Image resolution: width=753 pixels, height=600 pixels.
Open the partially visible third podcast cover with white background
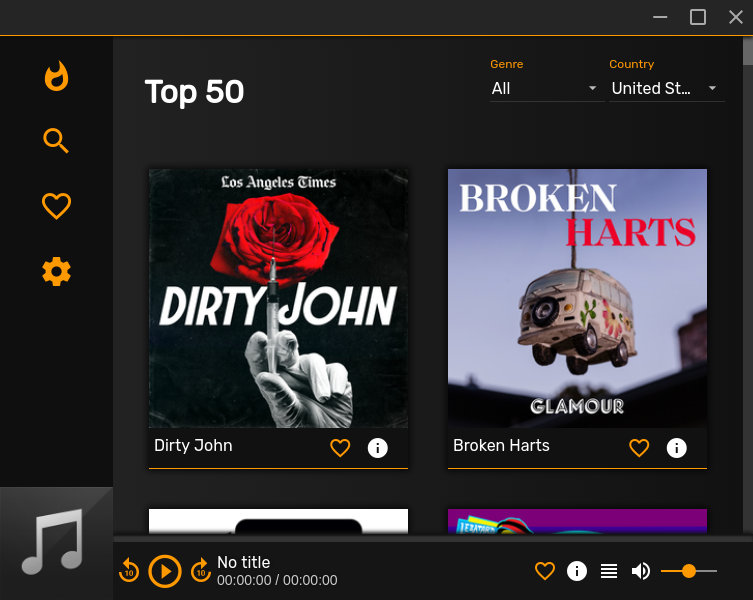[x=278, y=521]
